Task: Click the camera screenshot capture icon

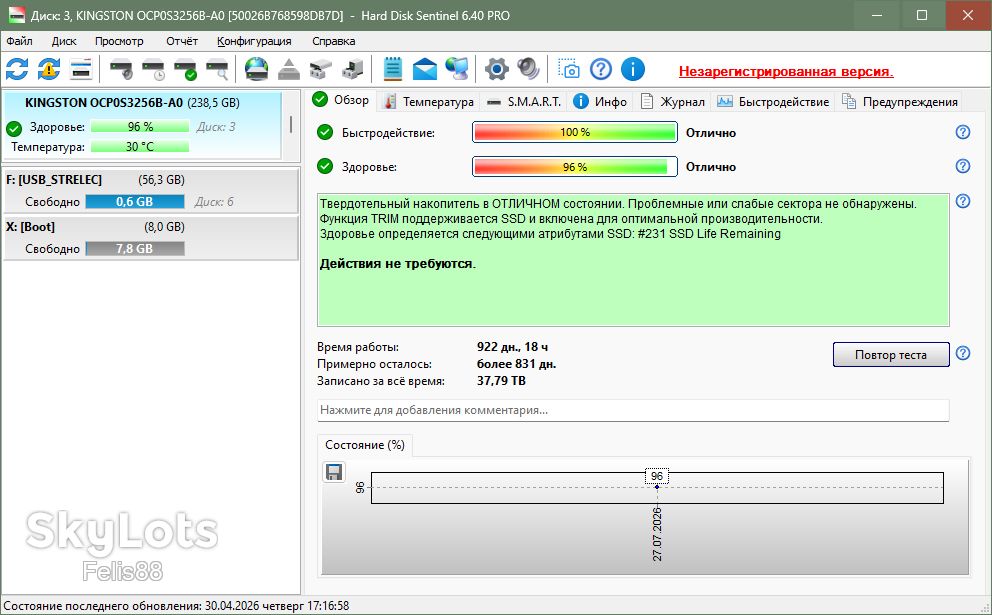Action: [x=569, y=68]
